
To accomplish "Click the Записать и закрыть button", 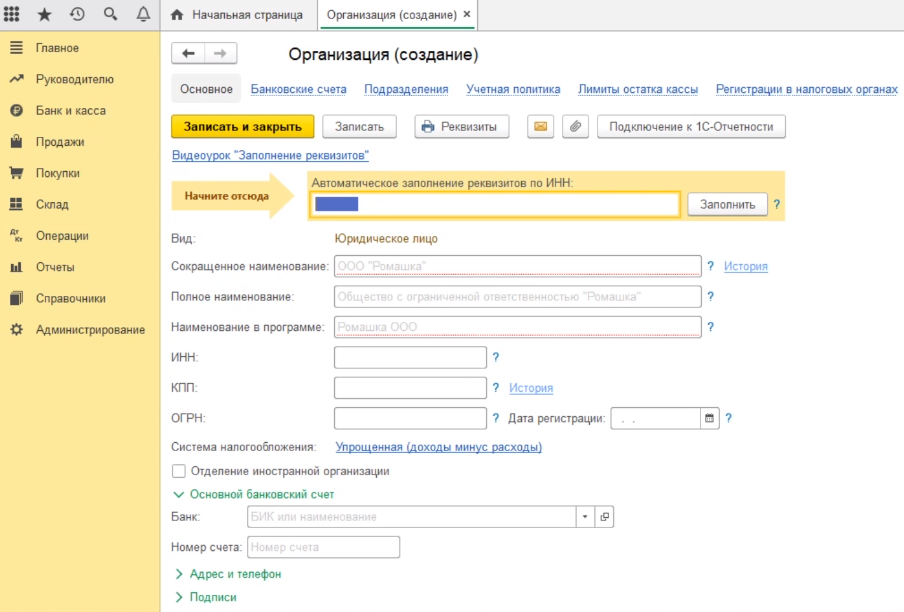I will pyautogui.click(x=245, y=126).
